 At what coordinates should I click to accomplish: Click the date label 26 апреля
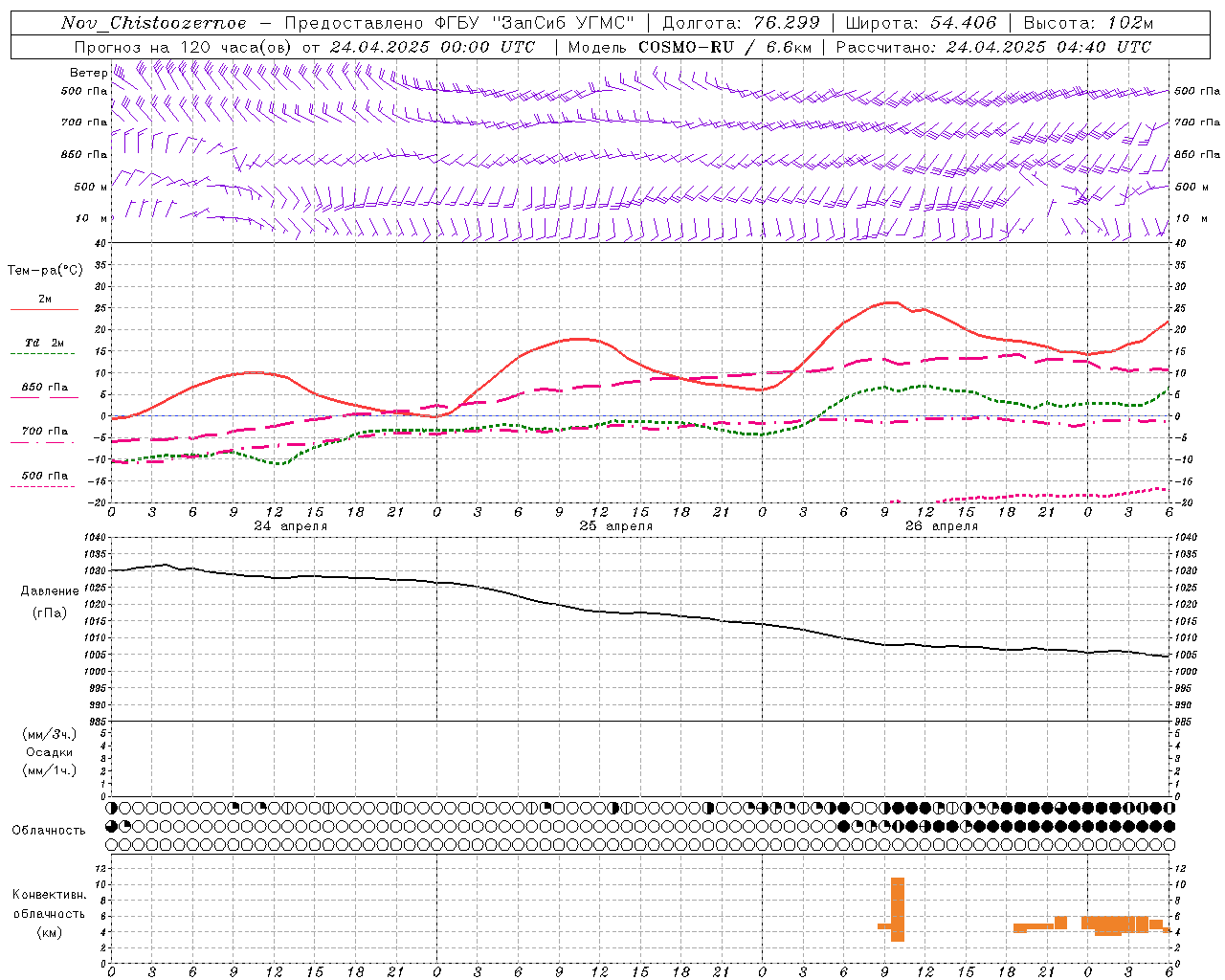(x=942, y=526)
